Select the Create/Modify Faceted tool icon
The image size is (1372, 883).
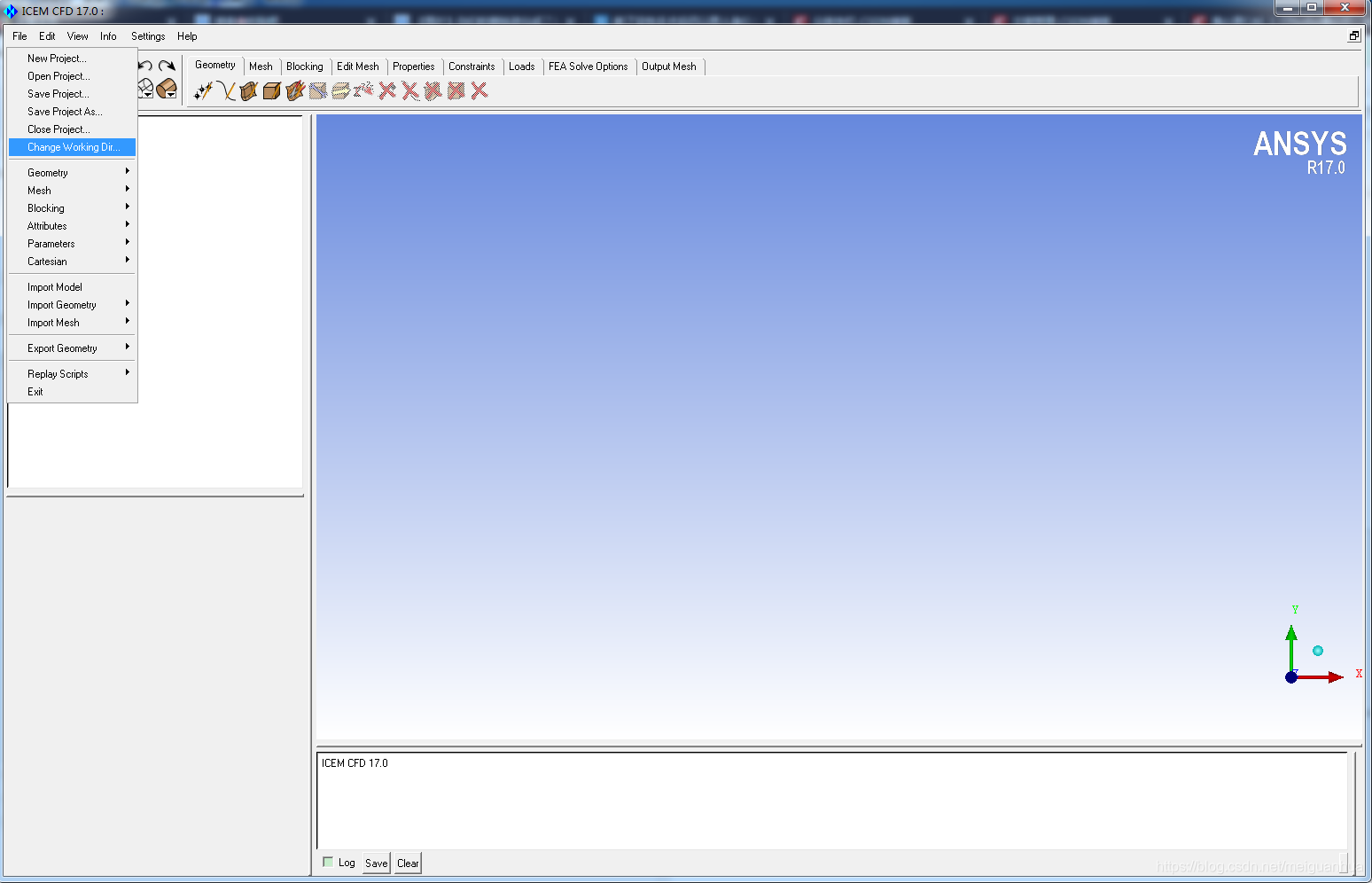tap(295, 90)
